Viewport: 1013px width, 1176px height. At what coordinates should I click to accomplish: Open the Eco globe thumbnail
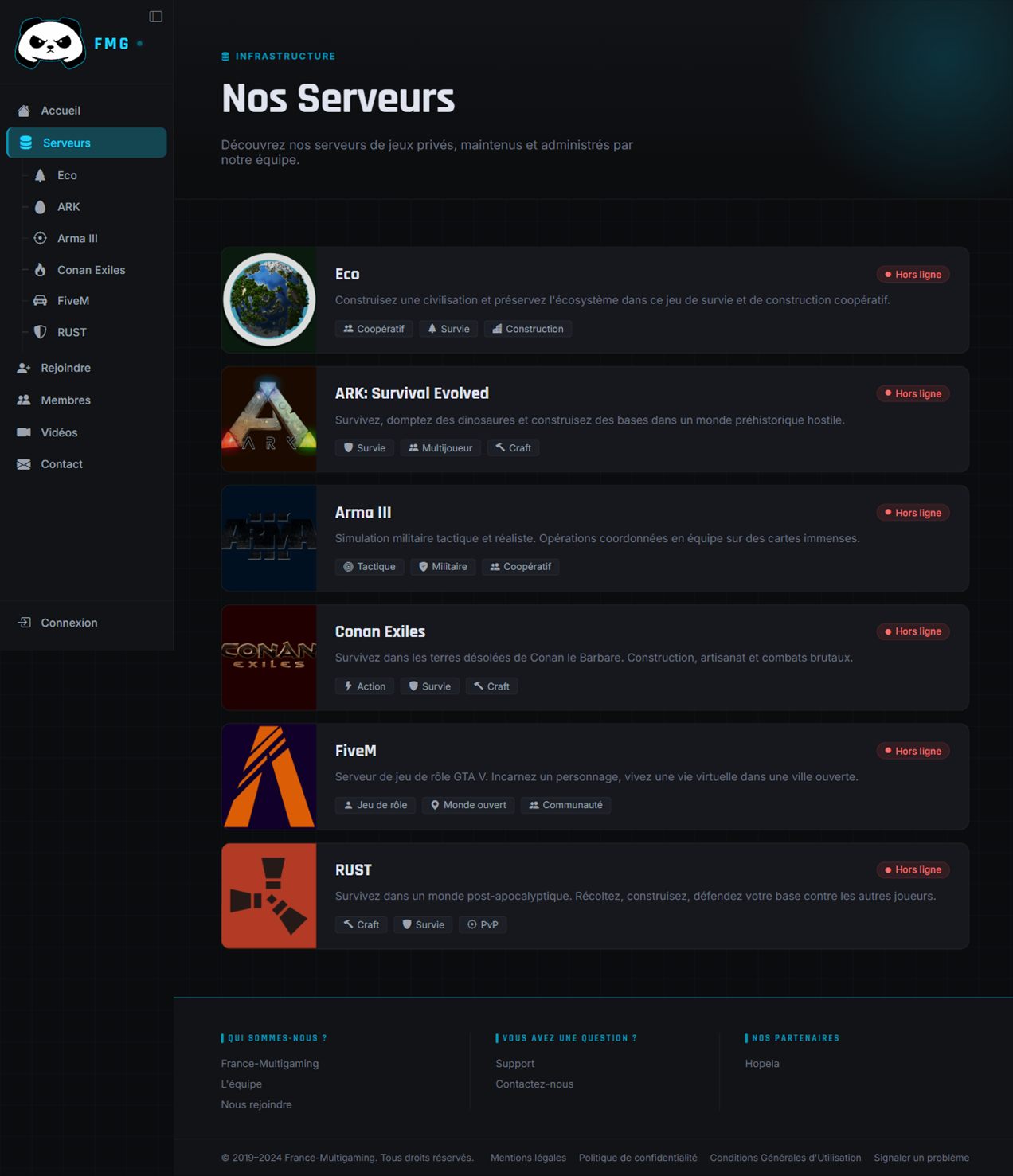point(269,300)
